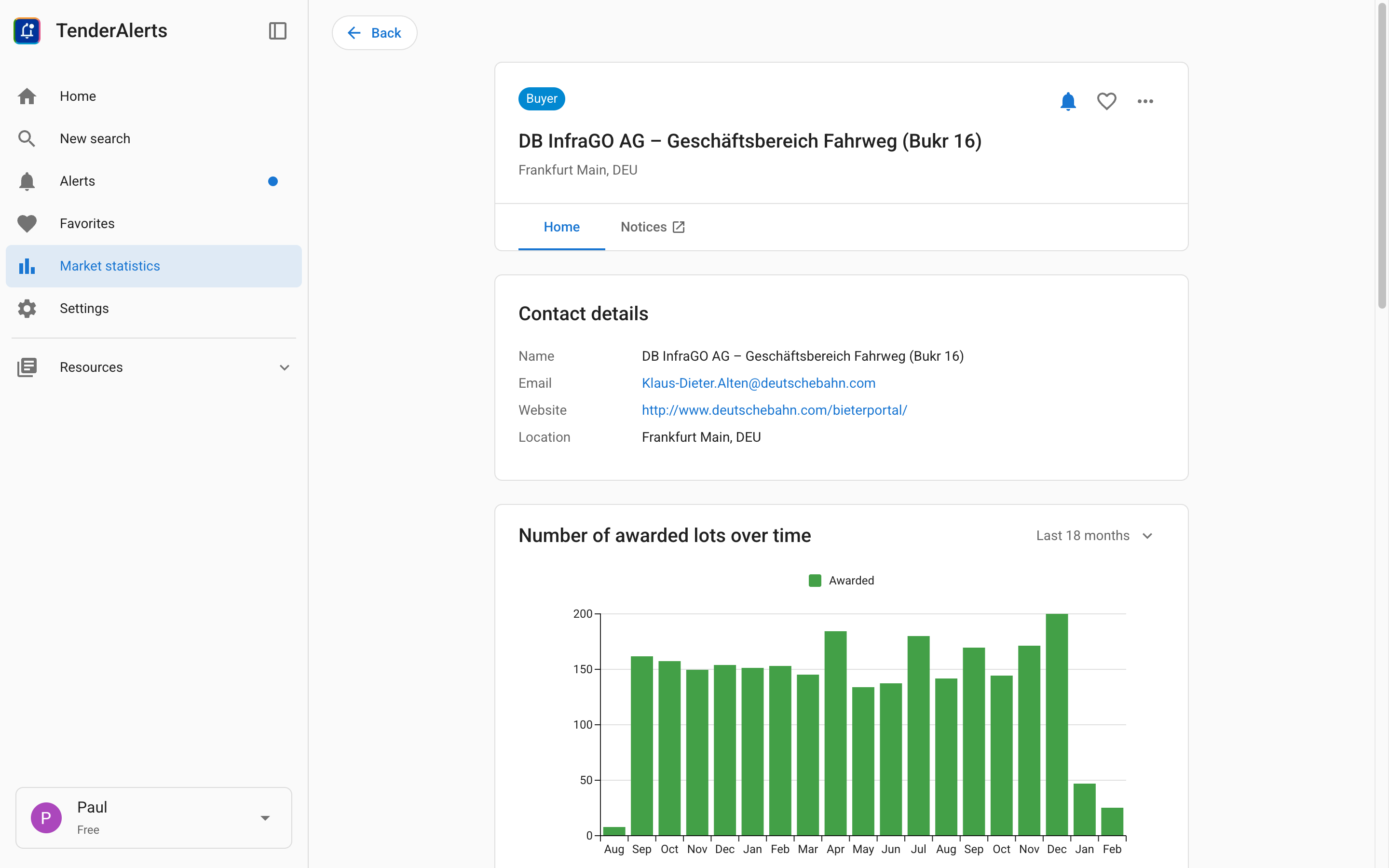
Task: Expand Paul's profile account dropdown
Action: [x=265, y=817]
